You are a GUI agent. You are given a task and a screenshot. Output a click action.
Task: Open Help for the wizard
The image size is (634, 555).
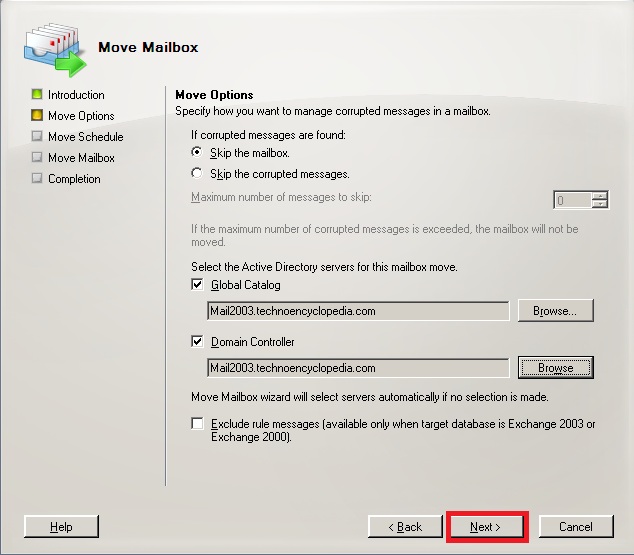pyautogui.click(x=61, y=526)
